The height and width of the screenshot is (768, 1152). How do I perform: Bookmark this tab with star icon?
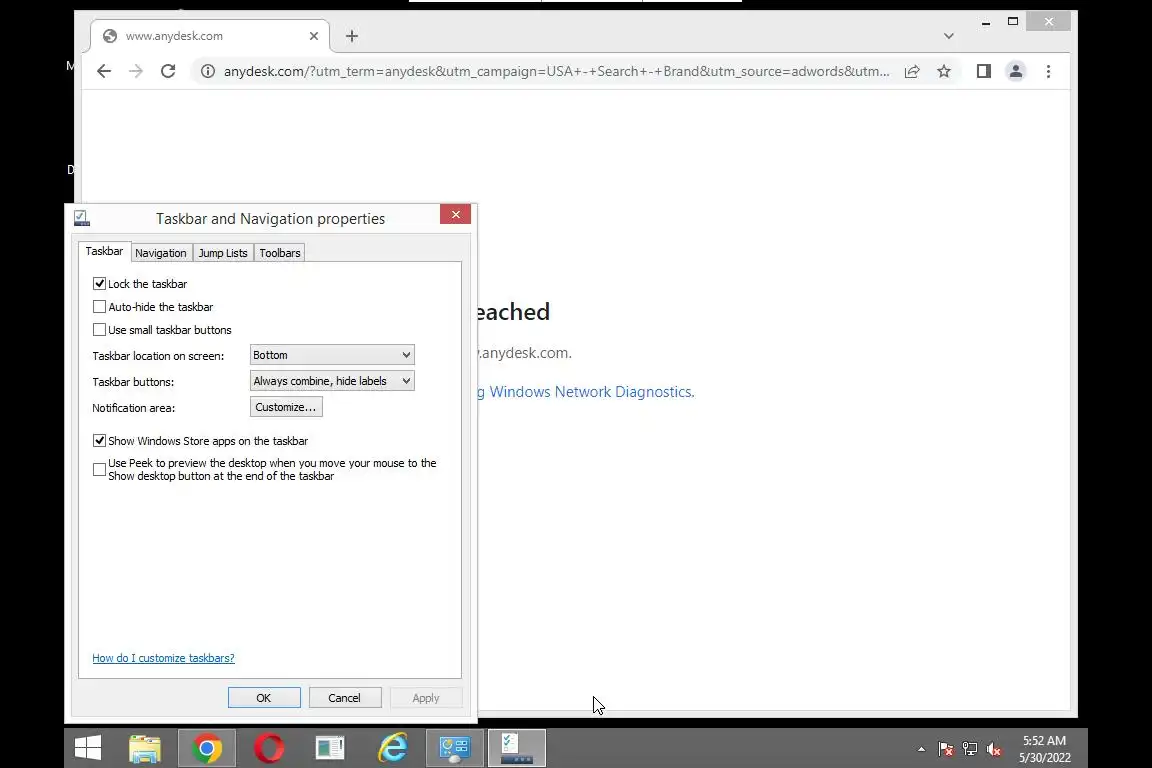pyautogui.click(x=944, y=71)
